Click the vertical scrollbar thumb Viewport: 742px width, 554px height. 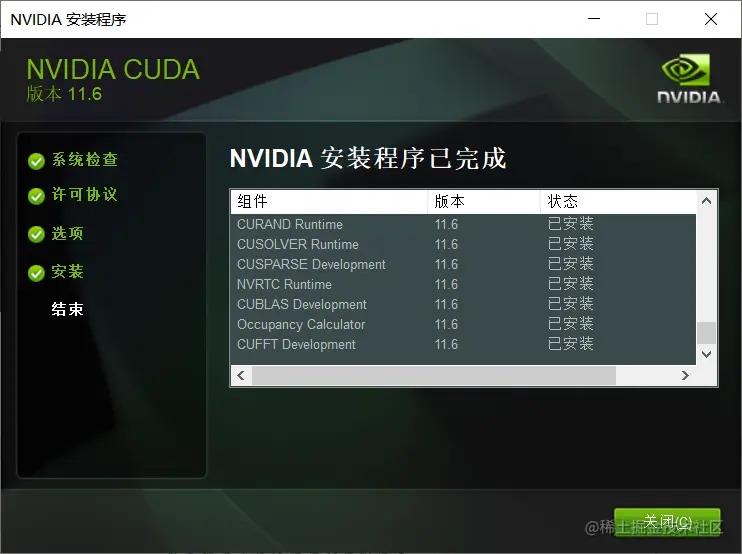707,333
